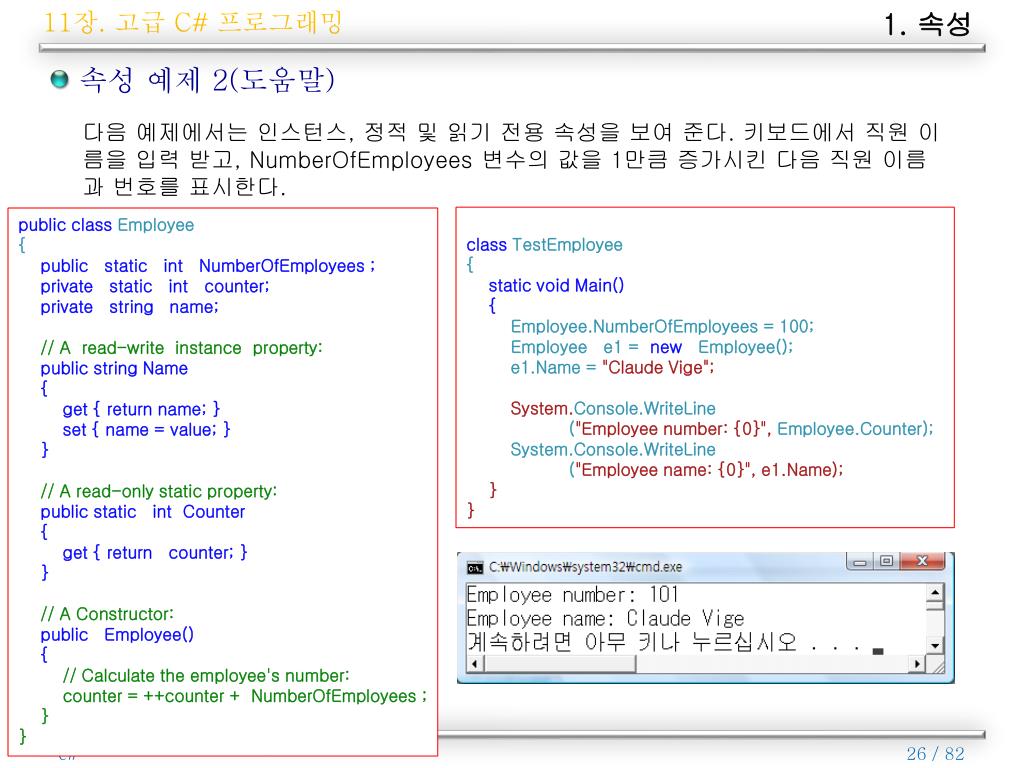Click the line 'counter = ++counter + NumberOfEmployees'

click(x=245, y=696)
